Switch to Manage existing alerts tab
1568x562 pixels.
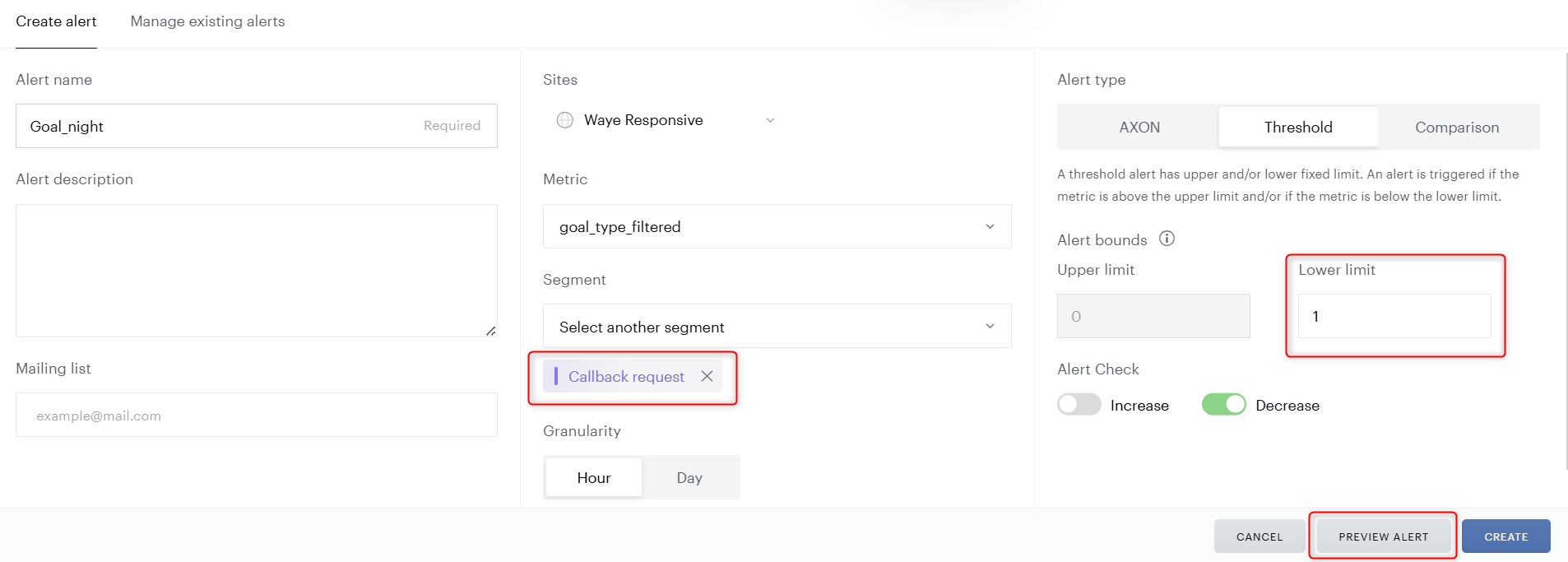tap(207, 21)
